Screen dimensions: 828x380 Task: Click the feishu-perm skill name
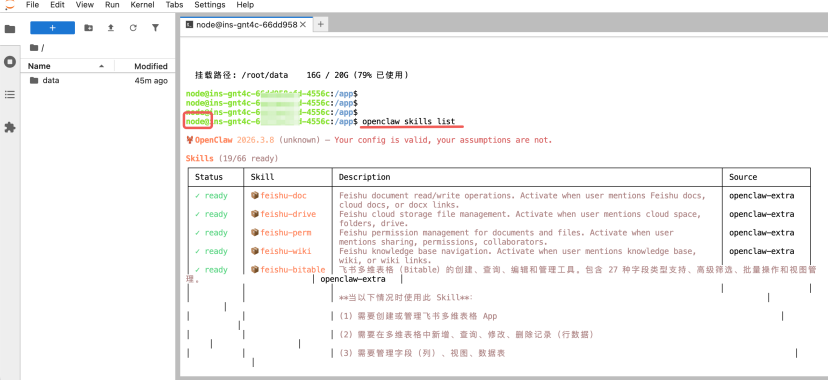pyautogui.click(x=286, y=232)
